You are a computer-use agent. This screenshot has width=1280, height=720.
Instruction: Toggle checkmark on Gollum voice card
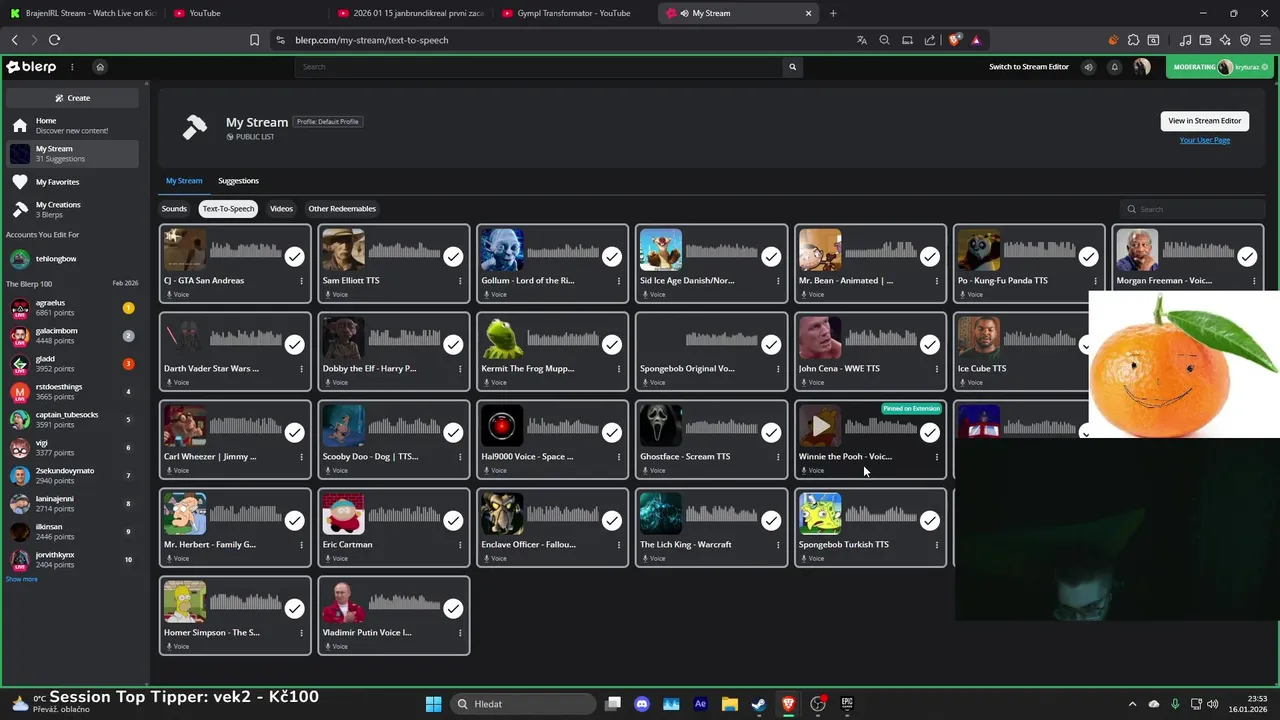click(612, 257)
